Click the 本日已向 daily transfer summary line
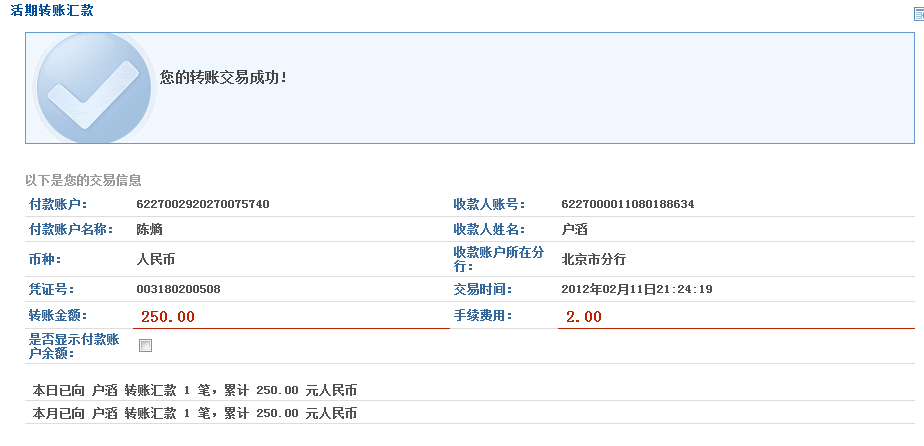Image resolution: width=924 pixels, height=446 pixels. pos(195,390)
